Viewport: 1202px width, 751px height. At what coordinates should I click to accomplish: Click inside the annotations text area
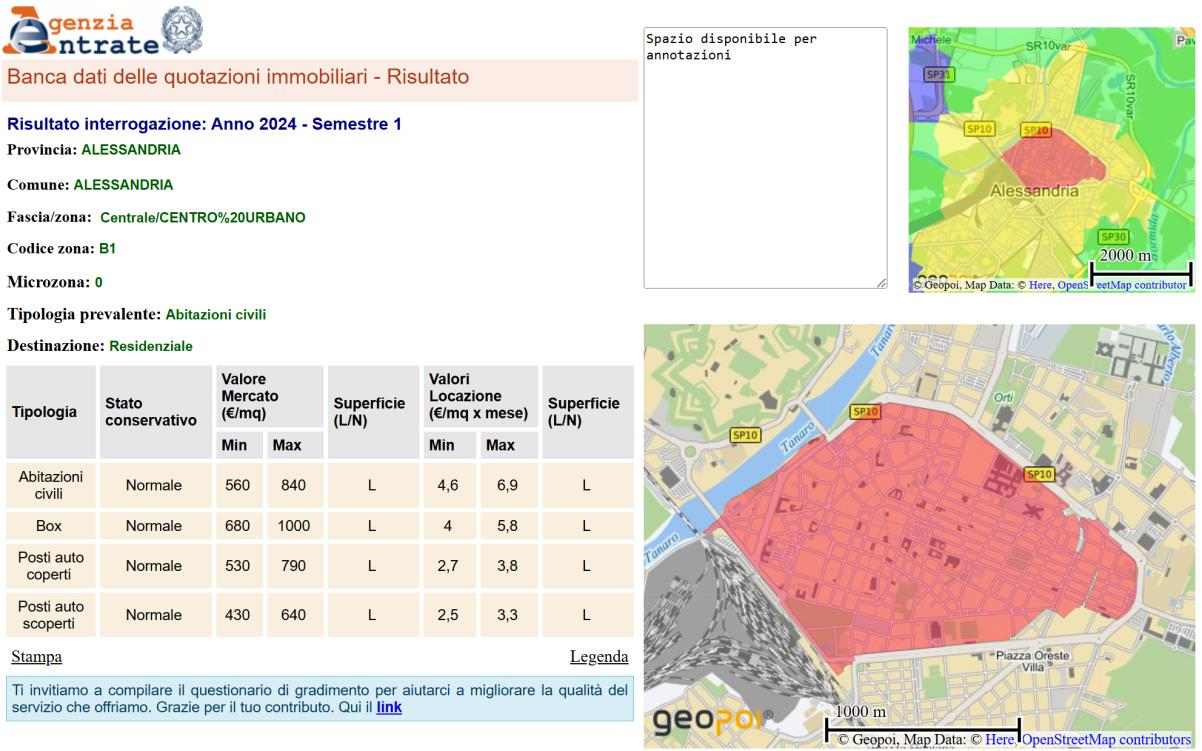(x=765, y=160)
